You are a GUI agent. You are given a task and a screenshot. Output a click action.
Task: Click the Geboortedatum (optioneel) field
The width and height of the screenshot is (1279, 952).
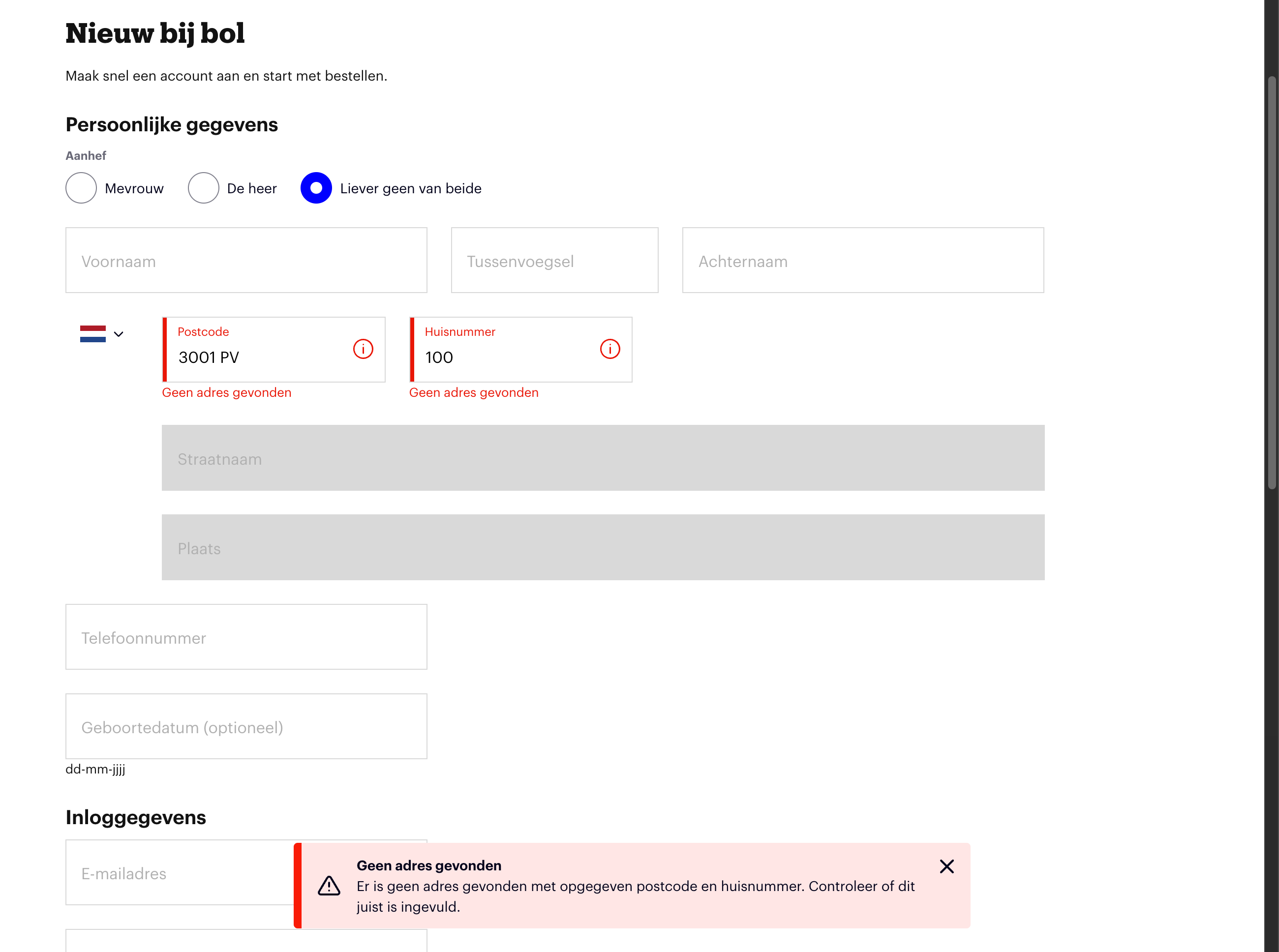[x=246, y=726]
